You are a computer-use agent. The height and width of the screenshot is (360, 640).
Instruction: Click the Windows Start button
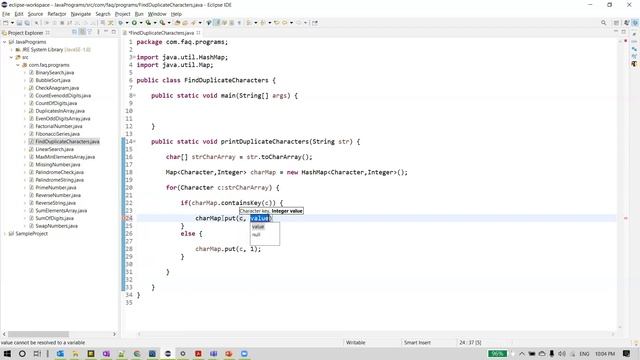7,354
